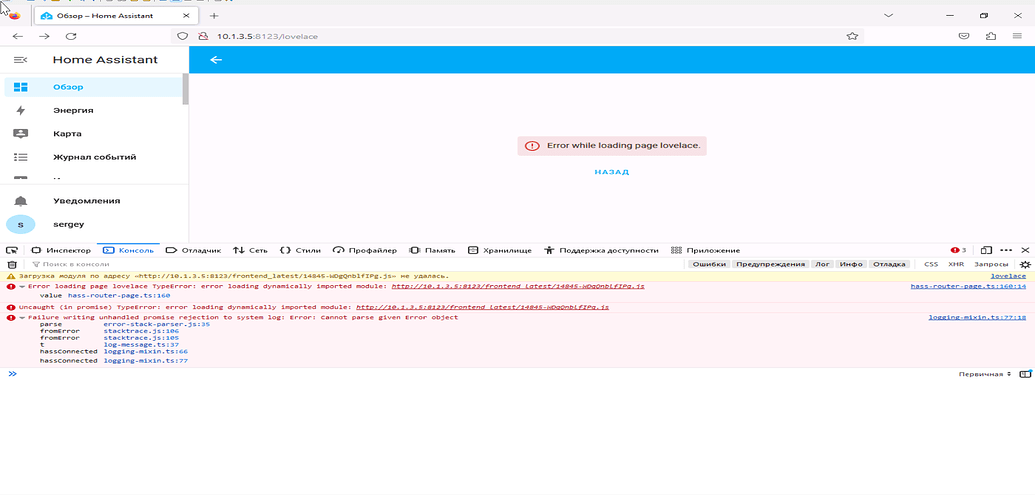Open the Первичная context selector dropdown
Viewport: 1035px width, 496px height.
click(x=984, y=374)
